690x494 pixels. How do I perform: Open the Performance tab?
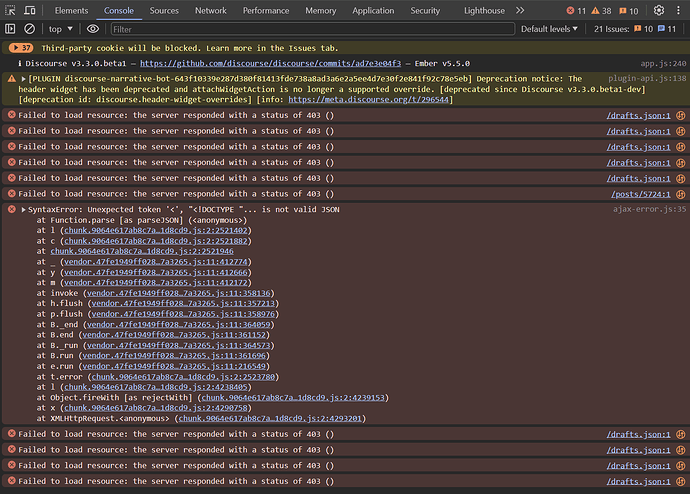tap(266, 11)
